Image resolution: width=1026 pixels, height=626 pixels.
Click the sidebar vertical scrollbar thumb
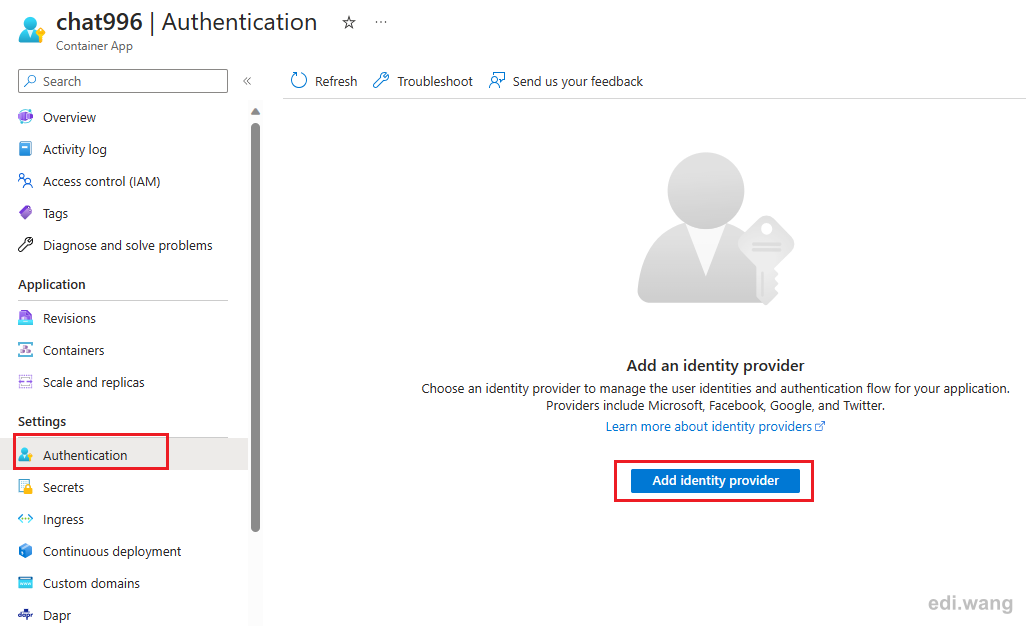[256, 327]
